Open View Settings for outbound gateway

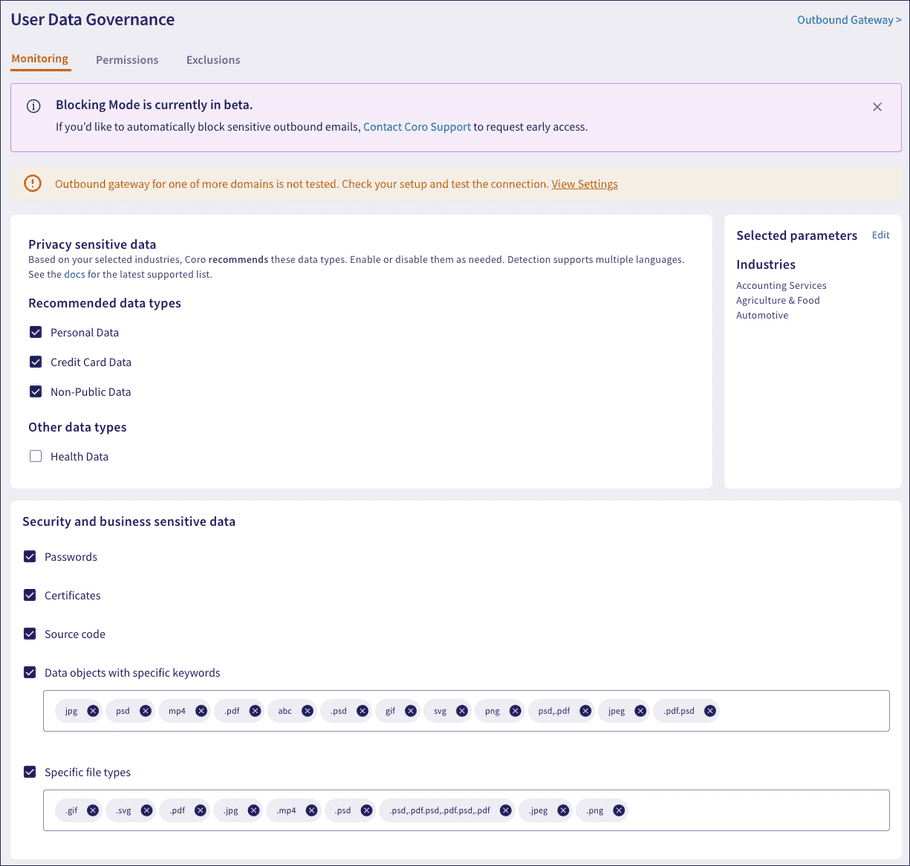coord(584,183)
